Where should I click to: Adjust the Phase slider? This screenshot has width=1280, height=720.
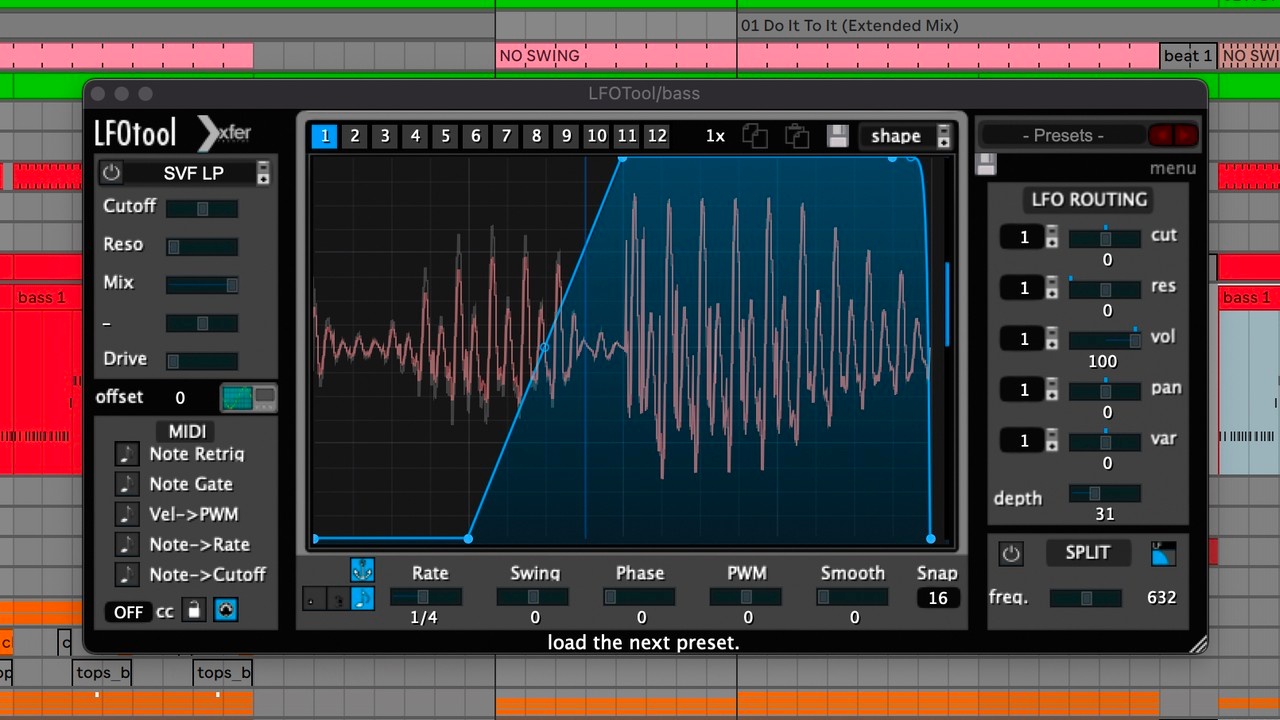[639, 597]
